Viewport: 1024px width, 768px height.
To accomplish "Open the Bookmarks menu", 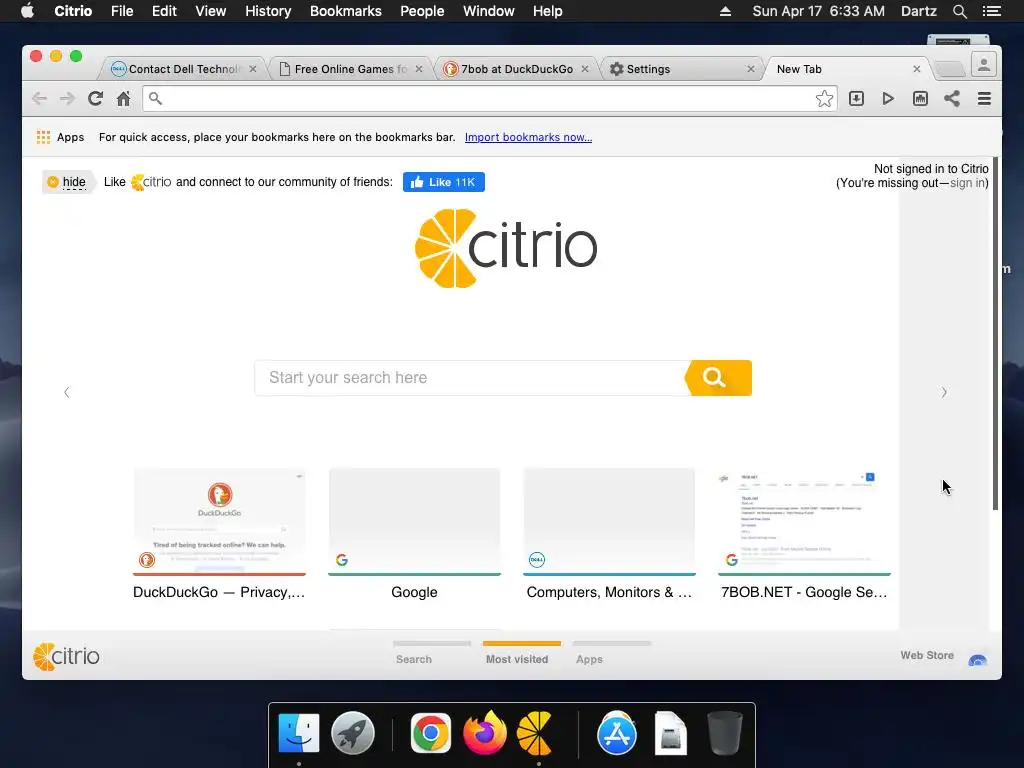I will (345, 11).
